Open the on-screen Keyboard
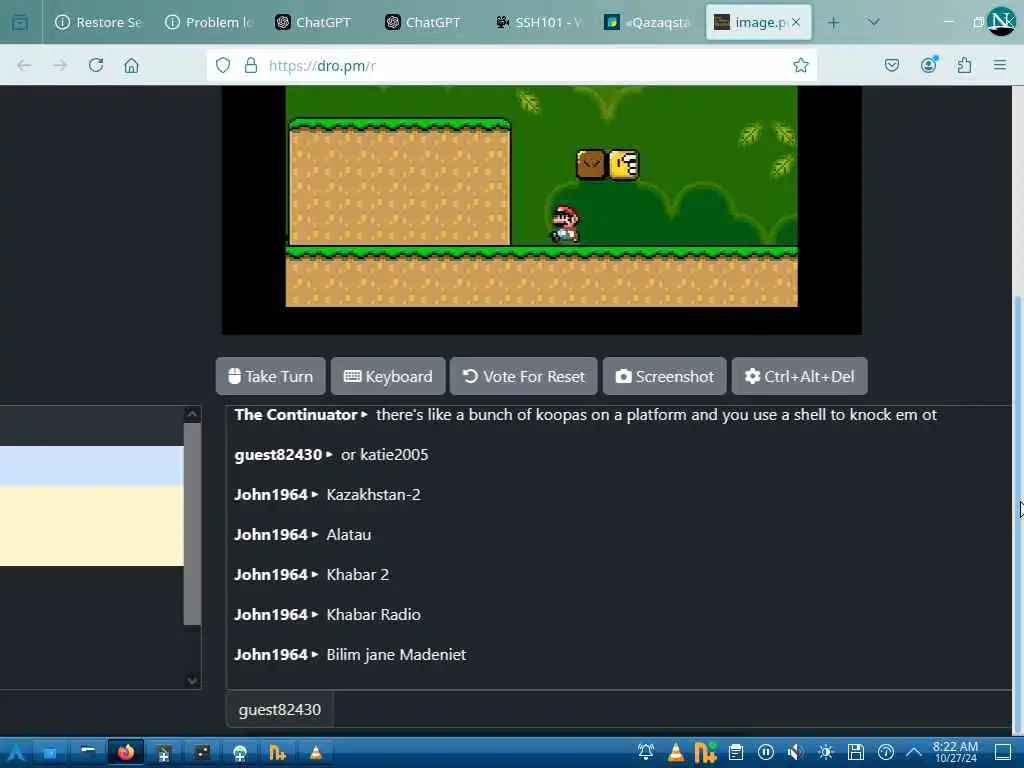The image size is (1024, 768). 388,376
